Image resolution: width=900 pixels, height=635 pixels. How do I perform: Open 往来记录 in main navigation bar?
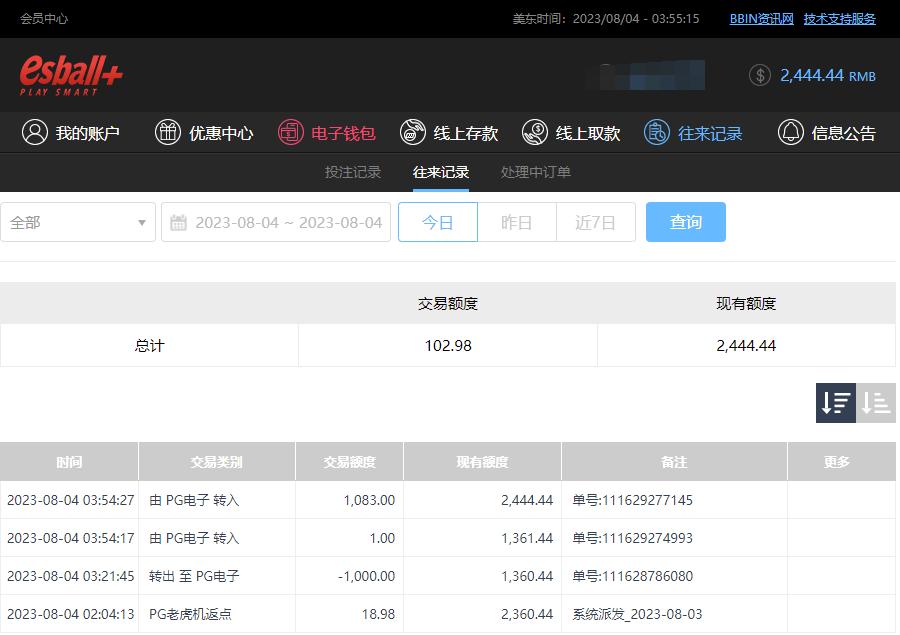coord(693,133)
